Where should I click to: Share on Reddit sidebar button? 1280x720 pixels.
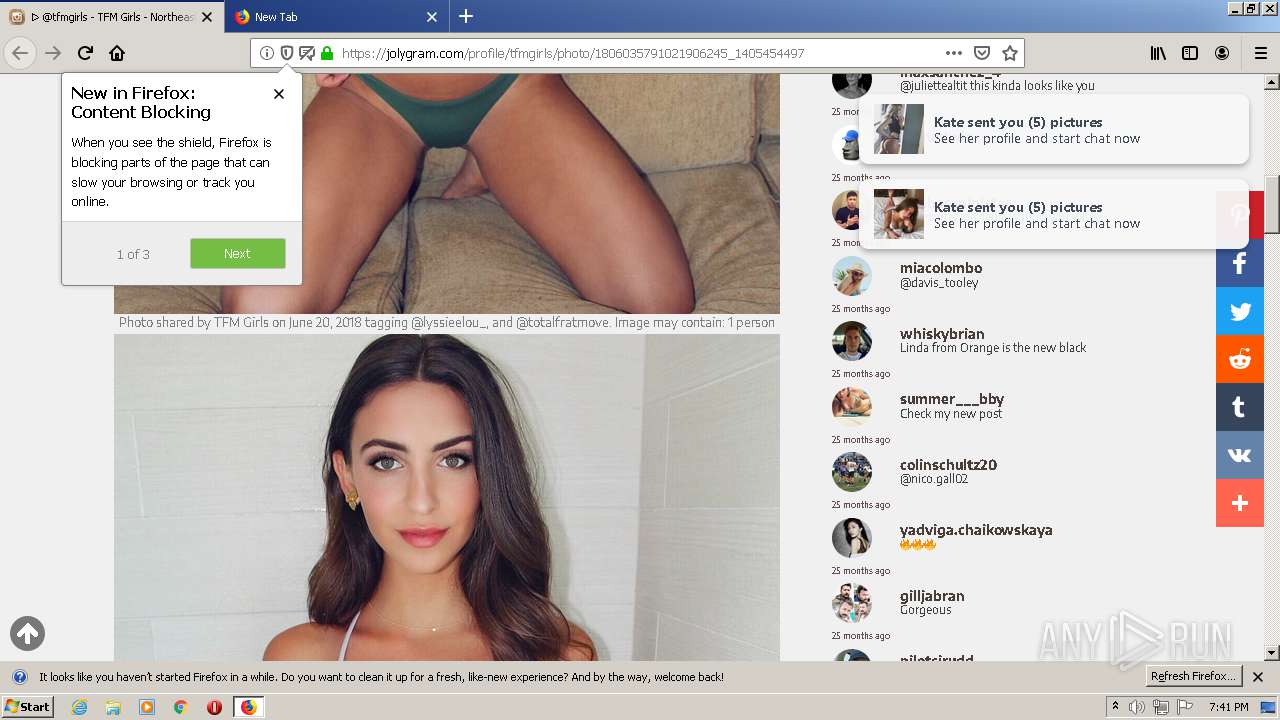tap(1240, 359)
